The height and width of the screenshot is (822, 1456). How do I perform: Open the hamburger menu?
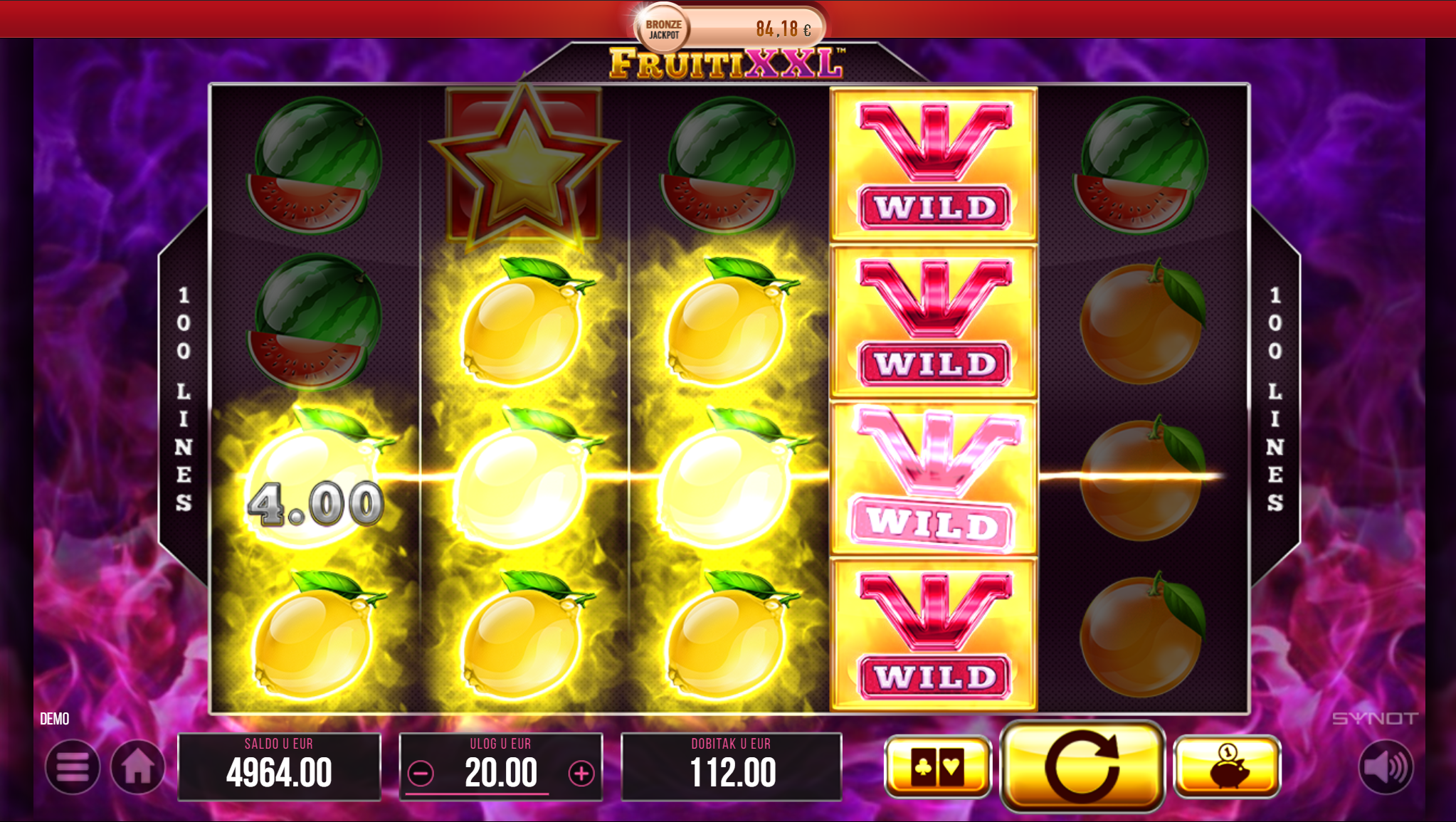[73, 767]
